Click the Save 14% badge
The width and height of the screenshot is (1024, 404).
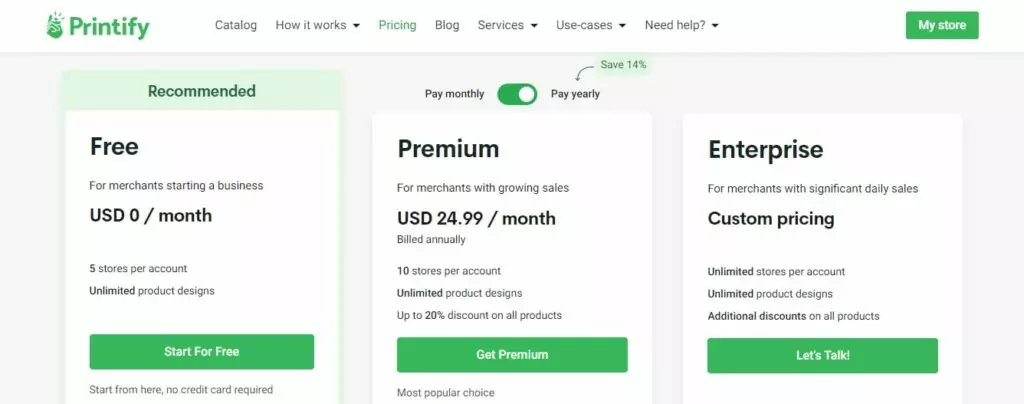(623, 65)
